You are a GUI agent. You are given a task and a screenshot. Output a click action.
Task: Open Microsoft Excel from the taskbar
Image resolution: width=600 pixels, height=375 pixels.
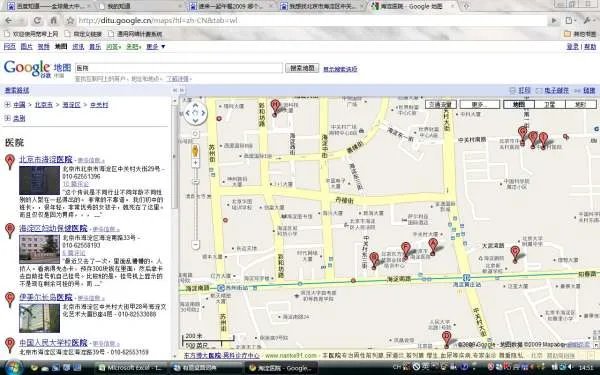click(129, 368)
